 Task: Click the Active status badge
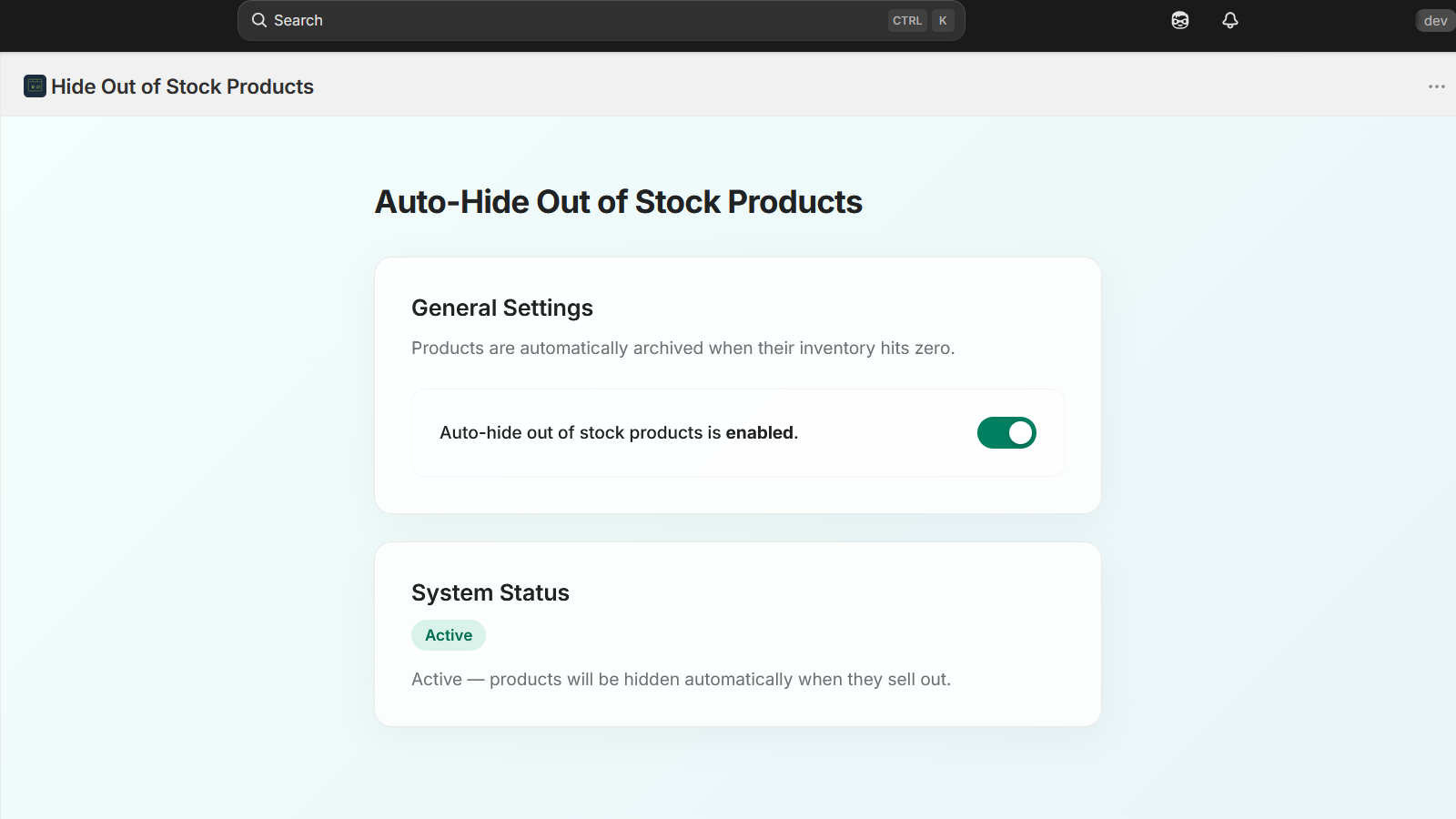(448, 634)
